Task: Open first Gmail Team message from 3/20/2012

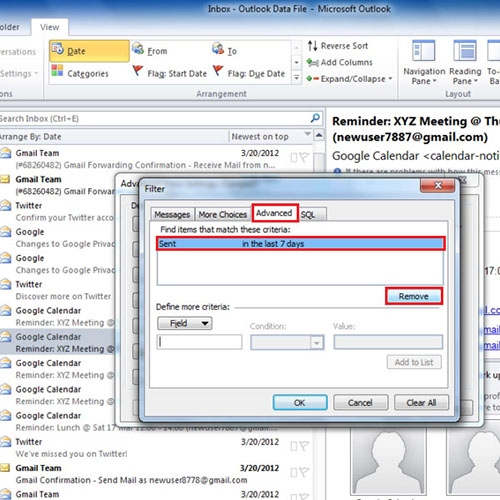Action: [x=147, y=159]
